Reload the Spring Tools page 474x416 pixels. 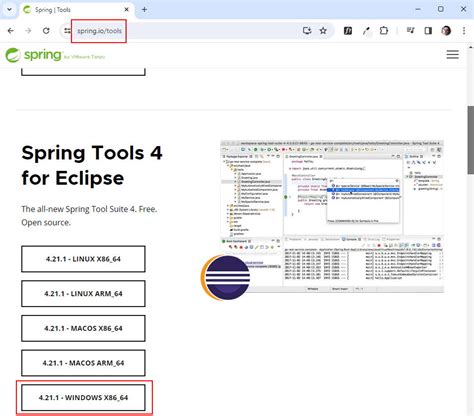[46, 31]
